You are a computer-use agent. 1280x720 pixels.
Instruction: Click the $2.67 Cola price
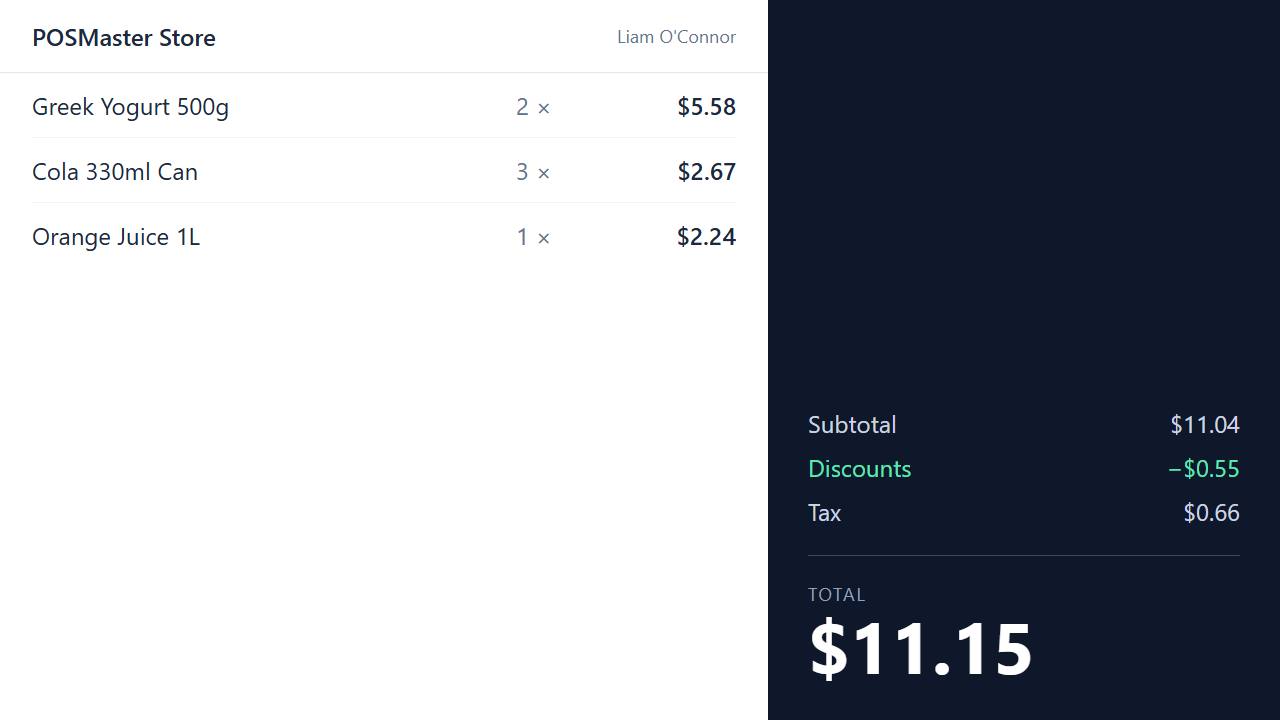(x=706, y=172)
